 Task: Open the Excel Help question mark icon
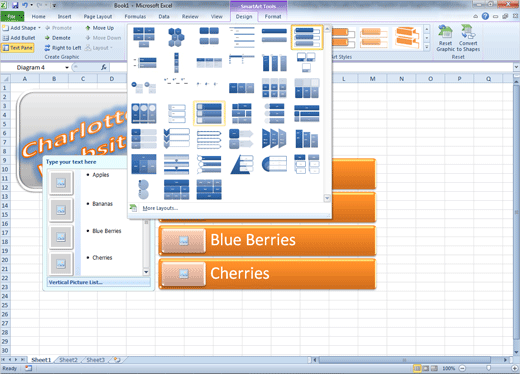485,16
